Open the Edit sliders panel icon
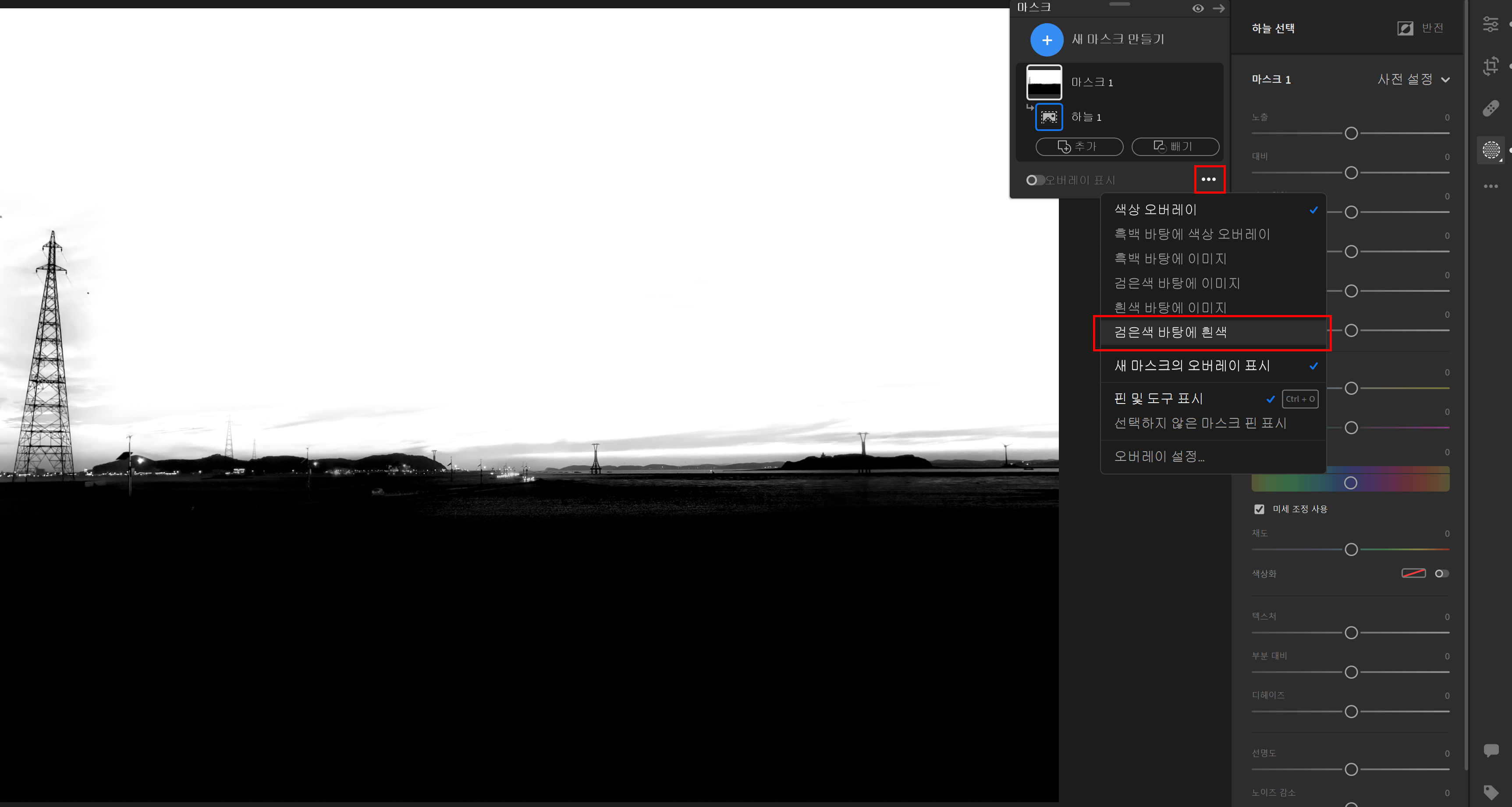 [1491, 25]
